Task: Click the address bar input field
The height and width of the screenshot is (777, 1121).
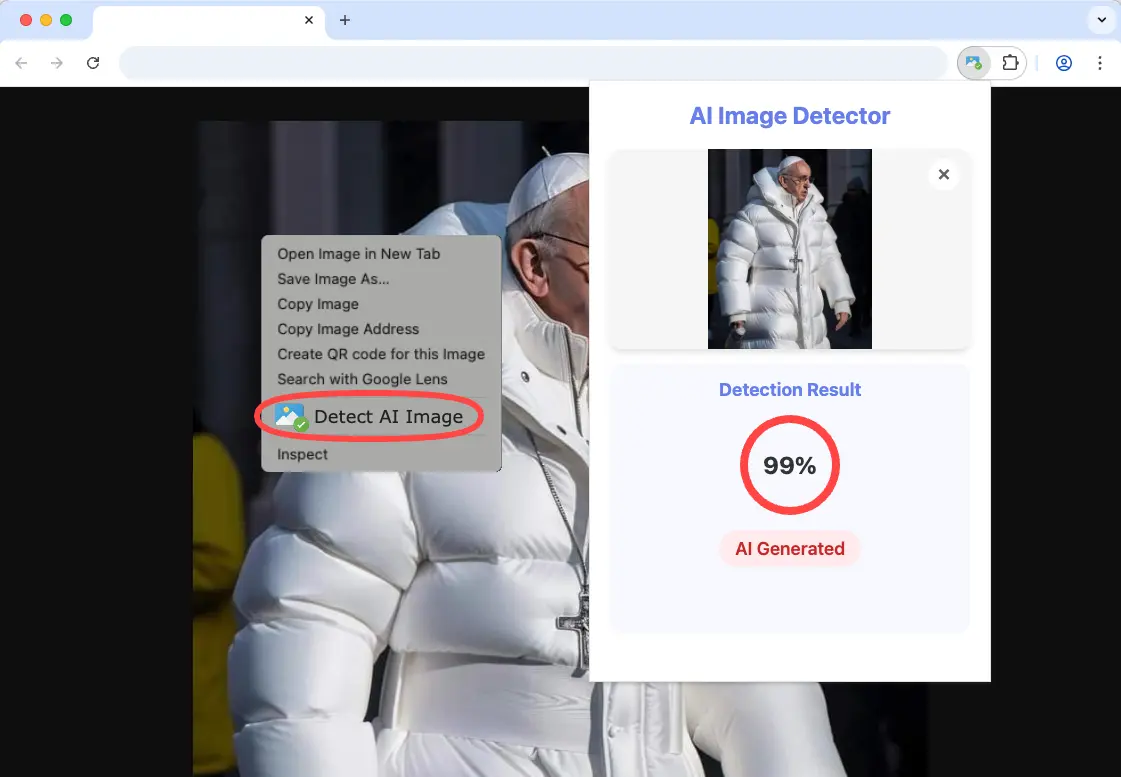Action: (532, 63)
